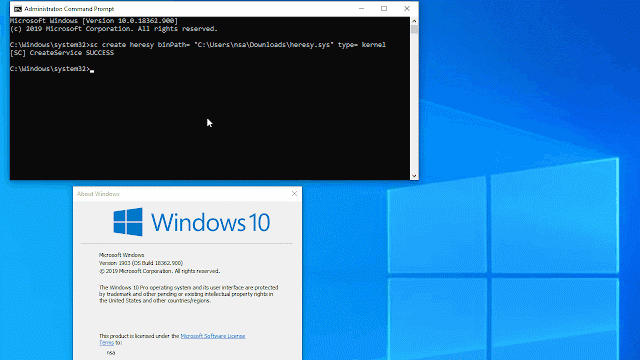This screenshot has height=360, width=640.
Task: Close the Administrator Command Prompt window
Action: click(407, 9)
